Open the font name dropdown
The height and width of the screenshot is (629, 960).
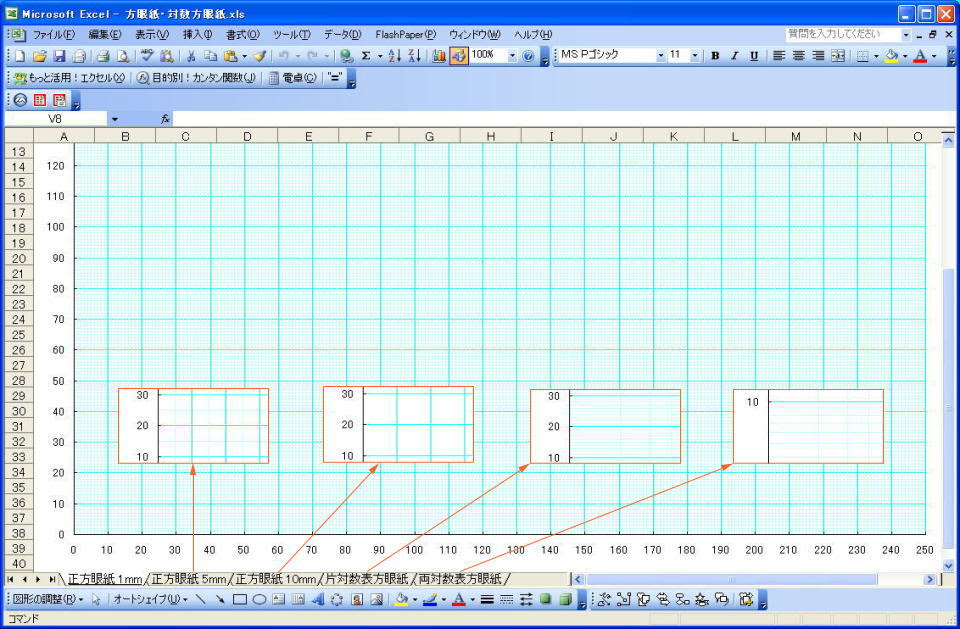662,55
